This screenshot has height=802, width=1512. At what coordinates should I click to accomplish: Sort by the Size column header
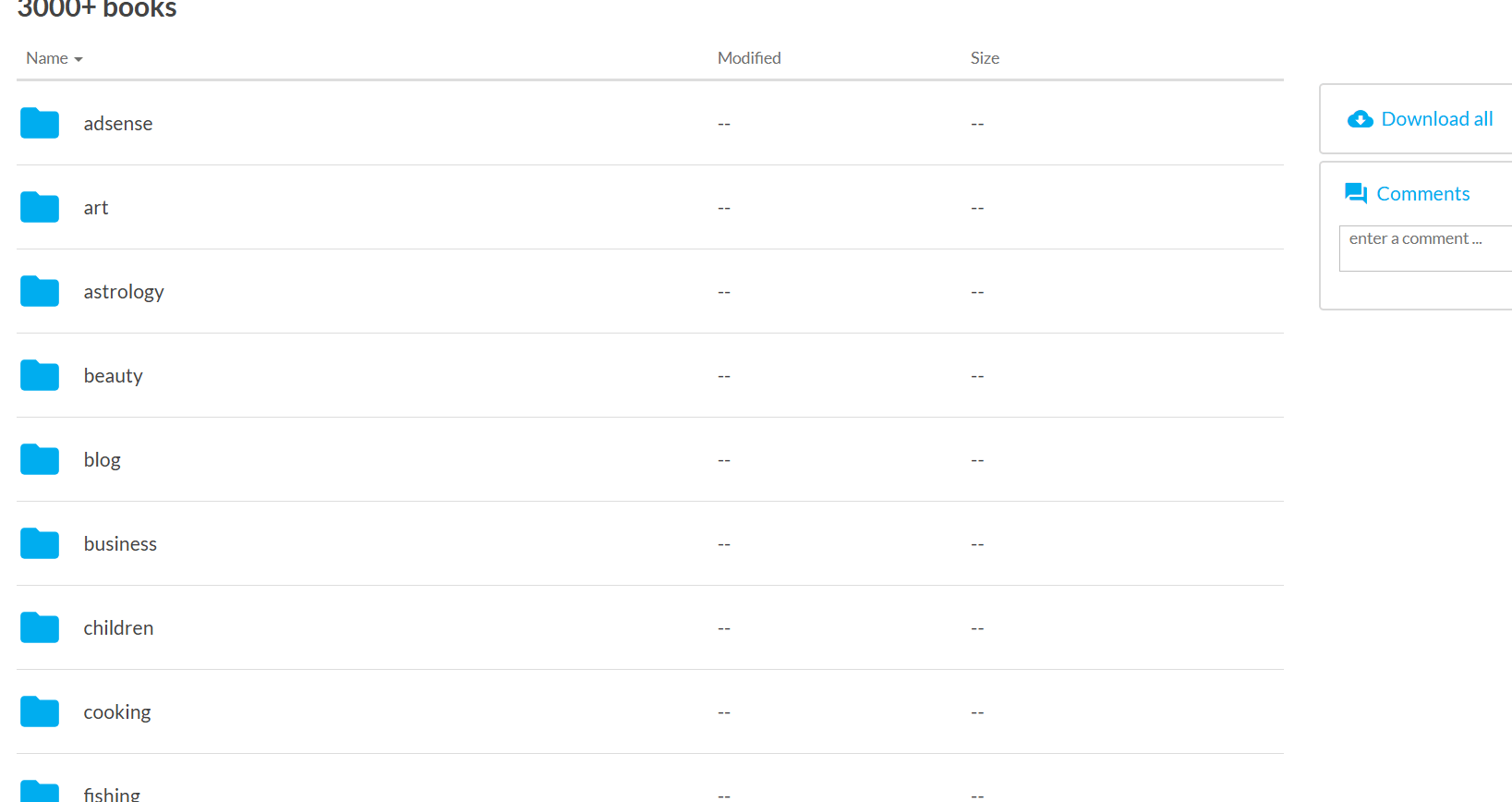coord(985,58)
